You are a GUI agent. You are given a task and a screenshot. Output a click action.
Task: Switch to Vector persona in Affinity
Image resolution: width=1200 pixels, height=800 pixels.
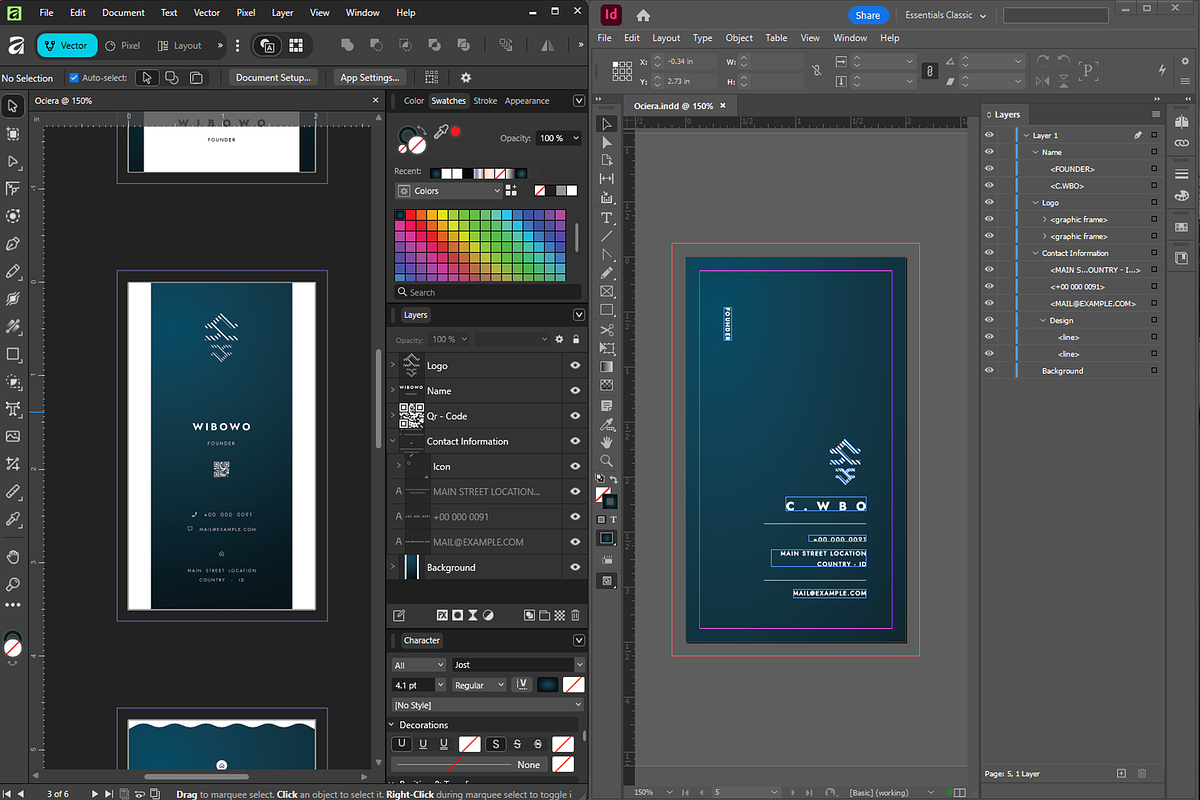(67, 45)
